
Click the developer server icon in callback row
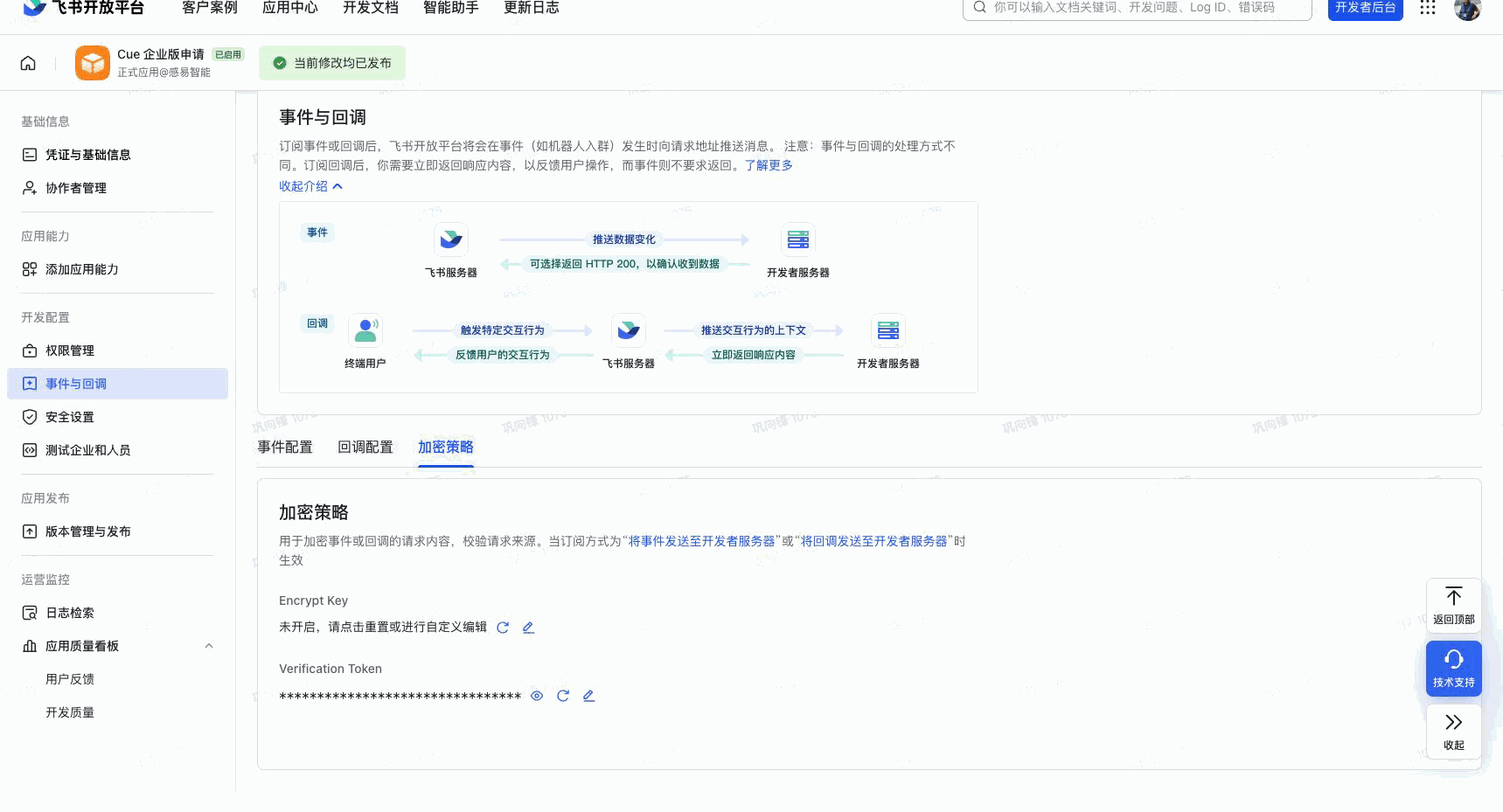pyautogui.click(x=888, y=330)
